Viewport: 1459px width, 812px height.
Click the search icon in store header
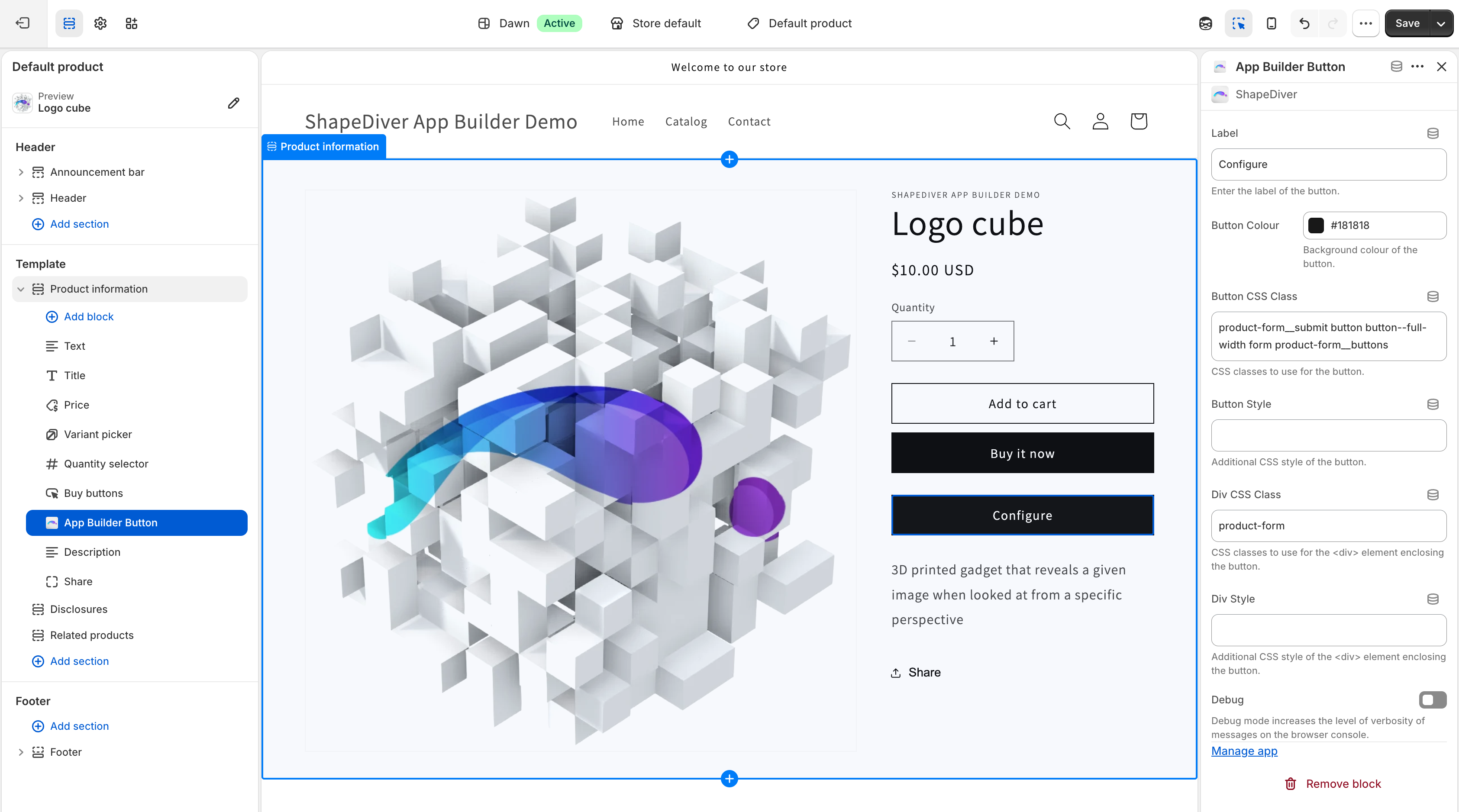(x=1062, y=121)
